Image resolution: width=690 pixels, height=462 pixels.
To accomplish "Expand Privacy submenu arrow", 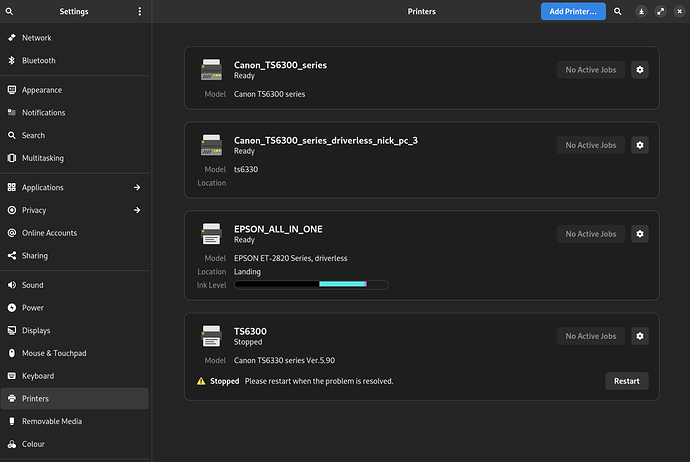I will pyautogui.click(x=137, y=210).
